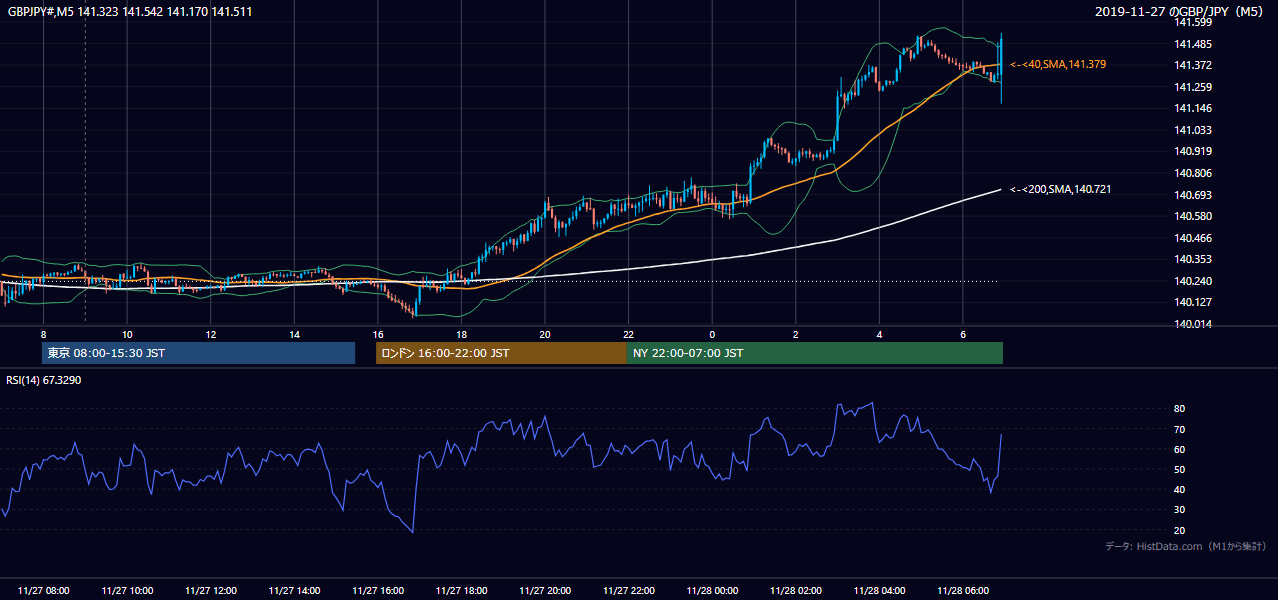Click price axis value 140.014

point(1192,324)
